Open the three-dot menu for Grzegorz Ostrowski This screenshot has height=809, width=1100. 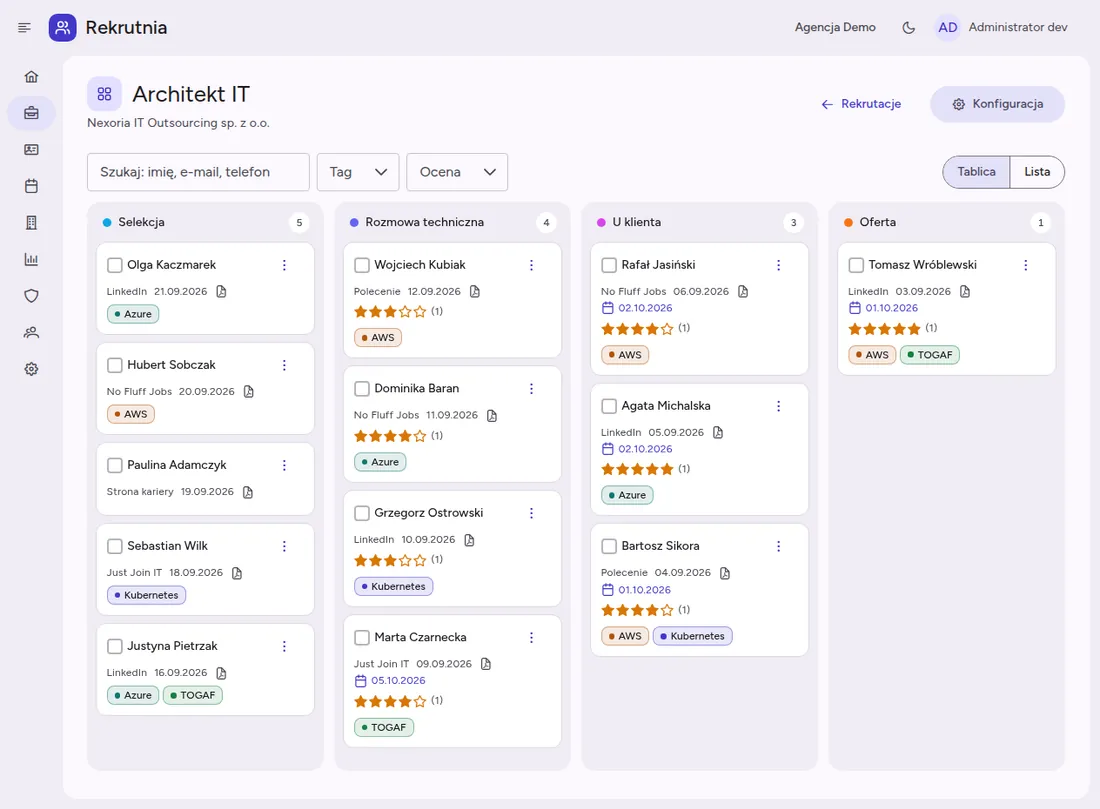[531, 513]
